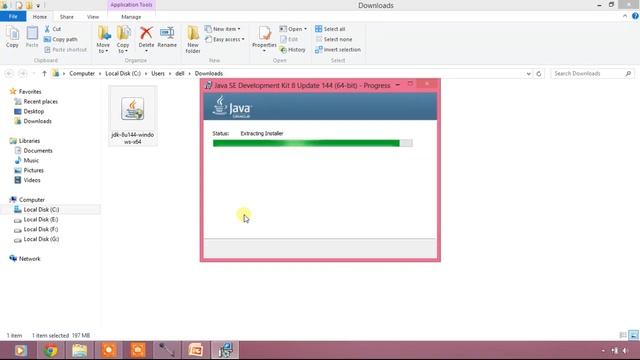Click Copy path in Clipboard group
The height and width of the screenshot is (360, 640).
(60, 39)
